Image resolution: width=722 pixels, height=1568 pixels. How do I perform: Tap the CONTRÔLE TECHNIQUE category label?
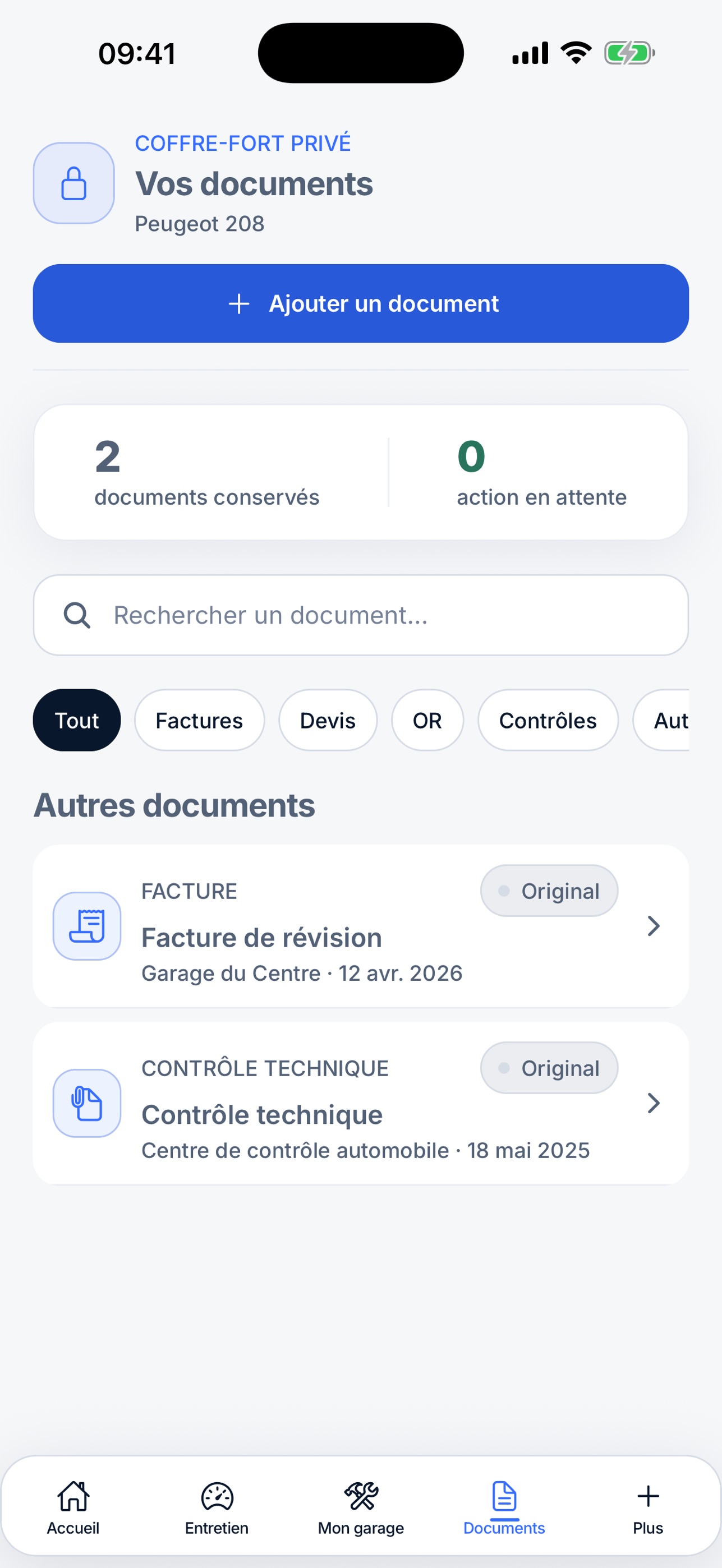tap(265, 1068)
